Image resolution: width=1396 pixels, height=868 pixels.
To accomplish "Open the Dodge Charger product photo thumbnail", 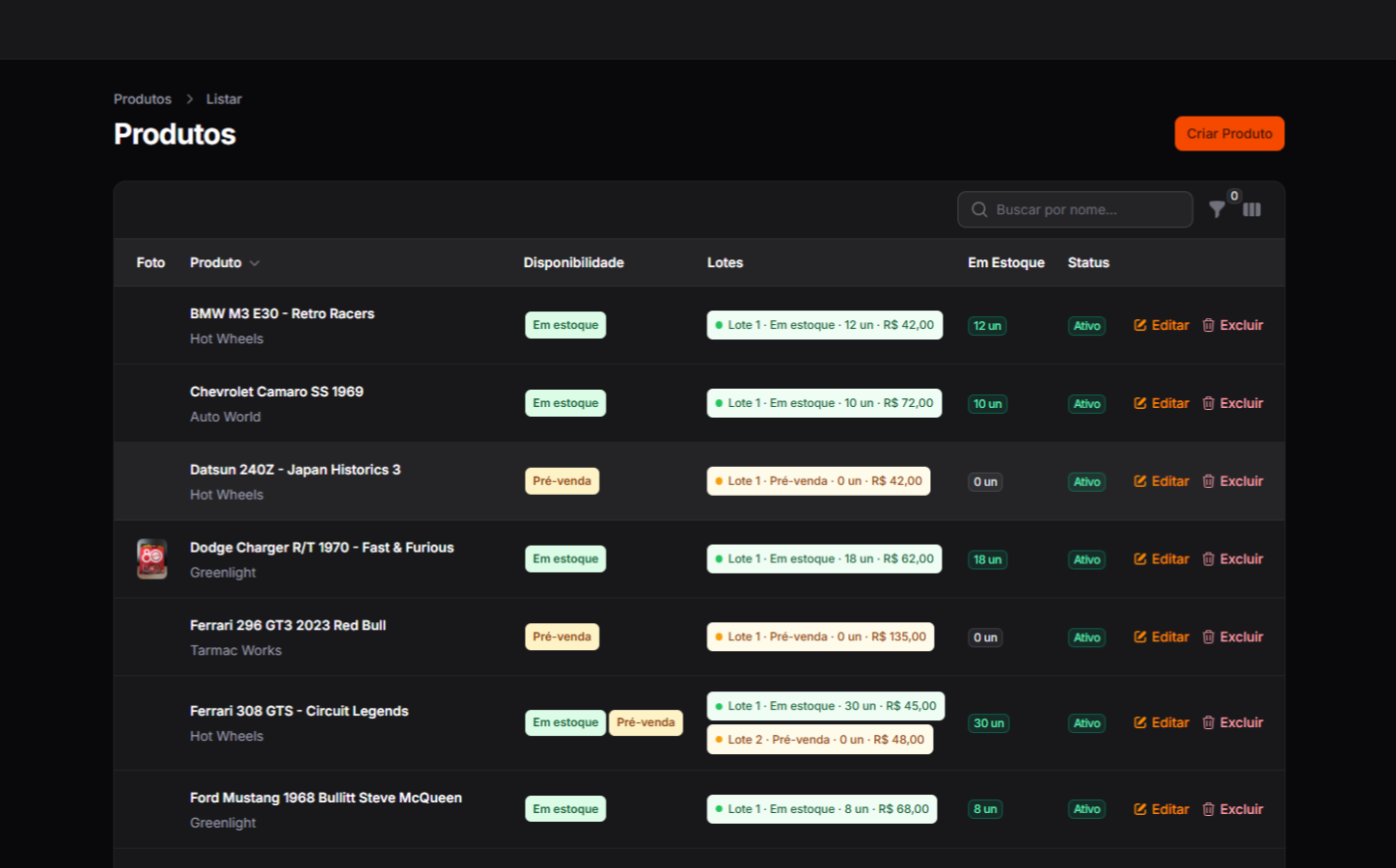I will coord(152,559).
